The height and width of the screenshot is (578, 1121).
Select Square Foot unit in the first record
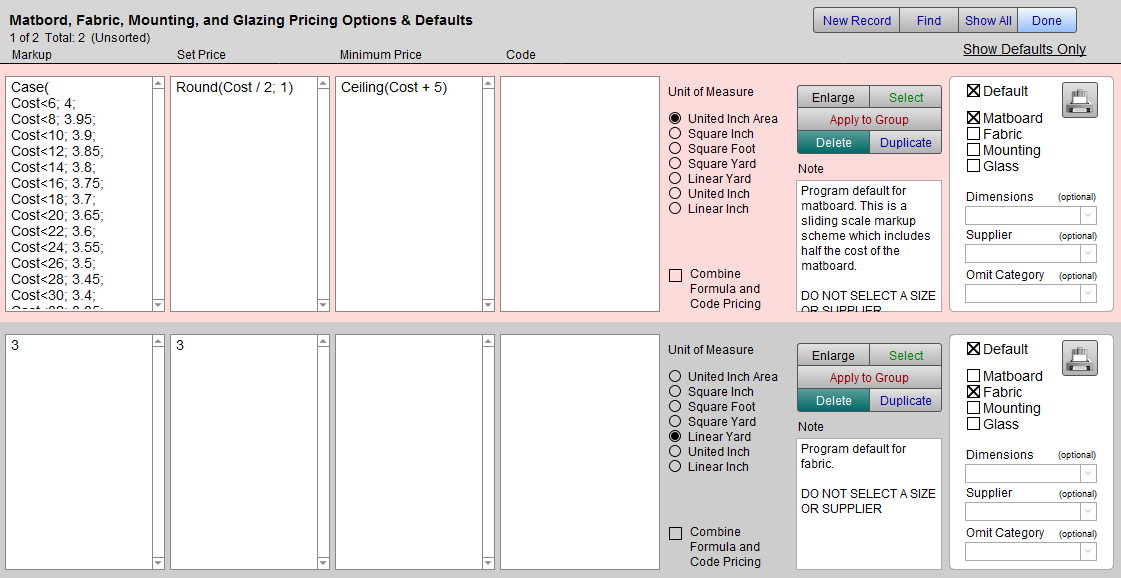tap(675, 148)
